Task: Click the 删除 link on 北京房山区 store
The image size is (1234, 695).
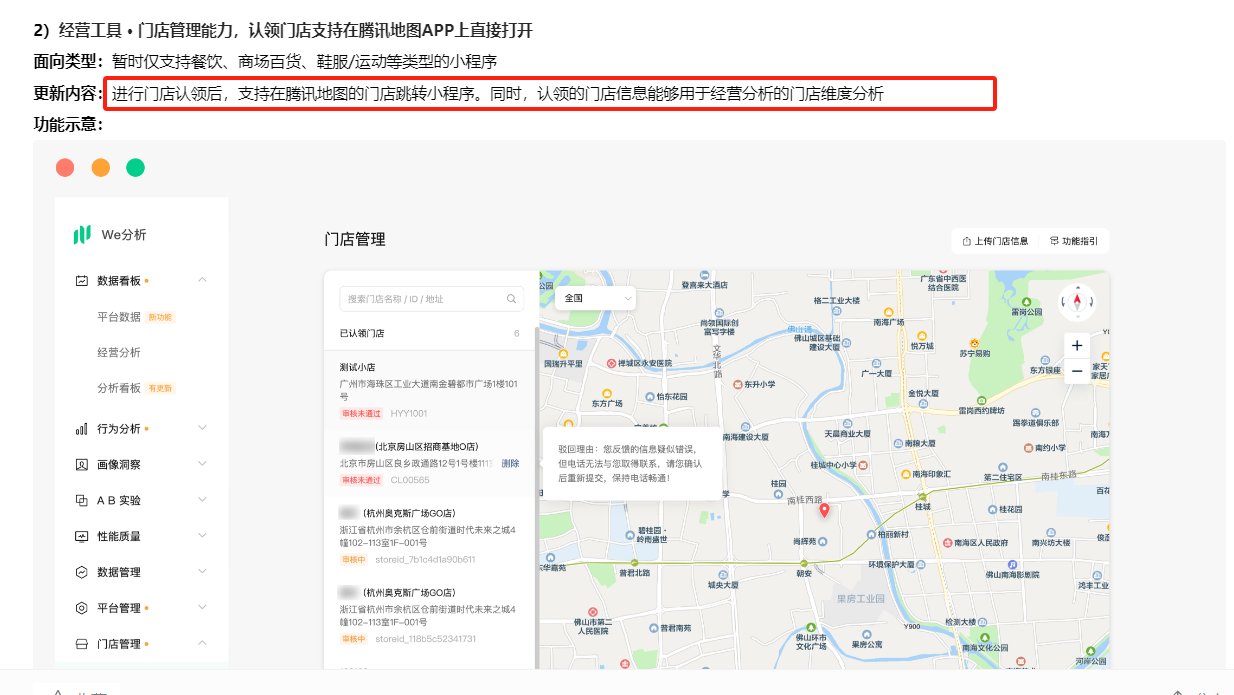Action: click(x=510, y=464)
